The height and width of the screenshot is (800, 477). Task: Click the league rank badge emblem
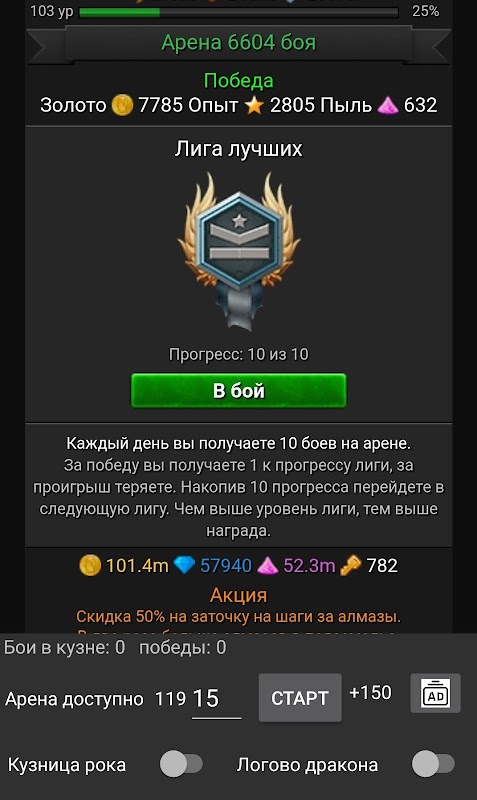tap(239, 251)
